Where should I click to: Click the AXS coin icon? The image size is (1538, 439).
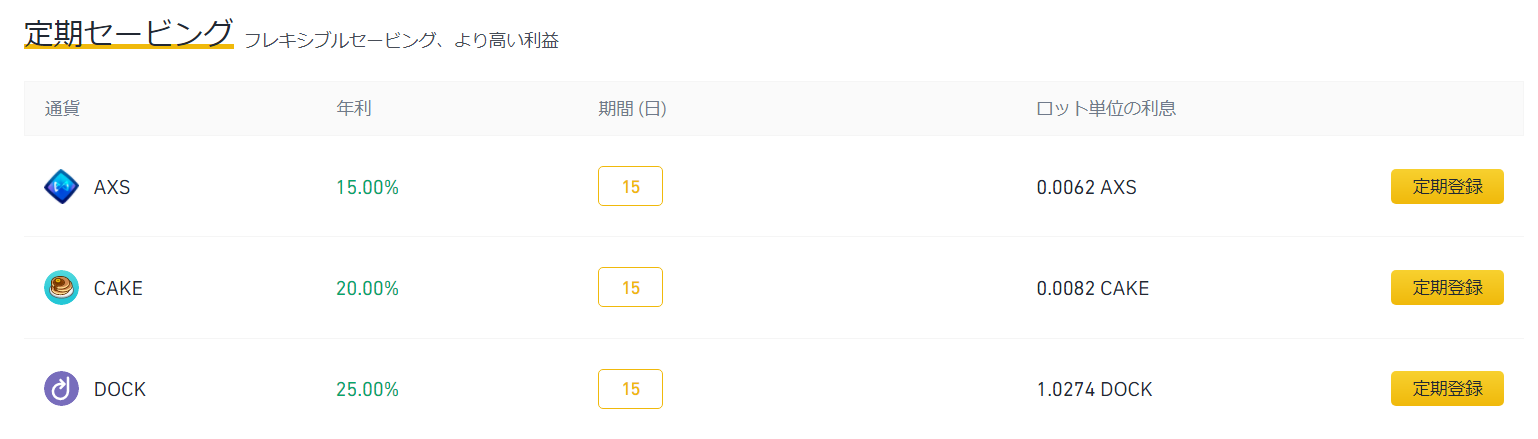point(61,187)
